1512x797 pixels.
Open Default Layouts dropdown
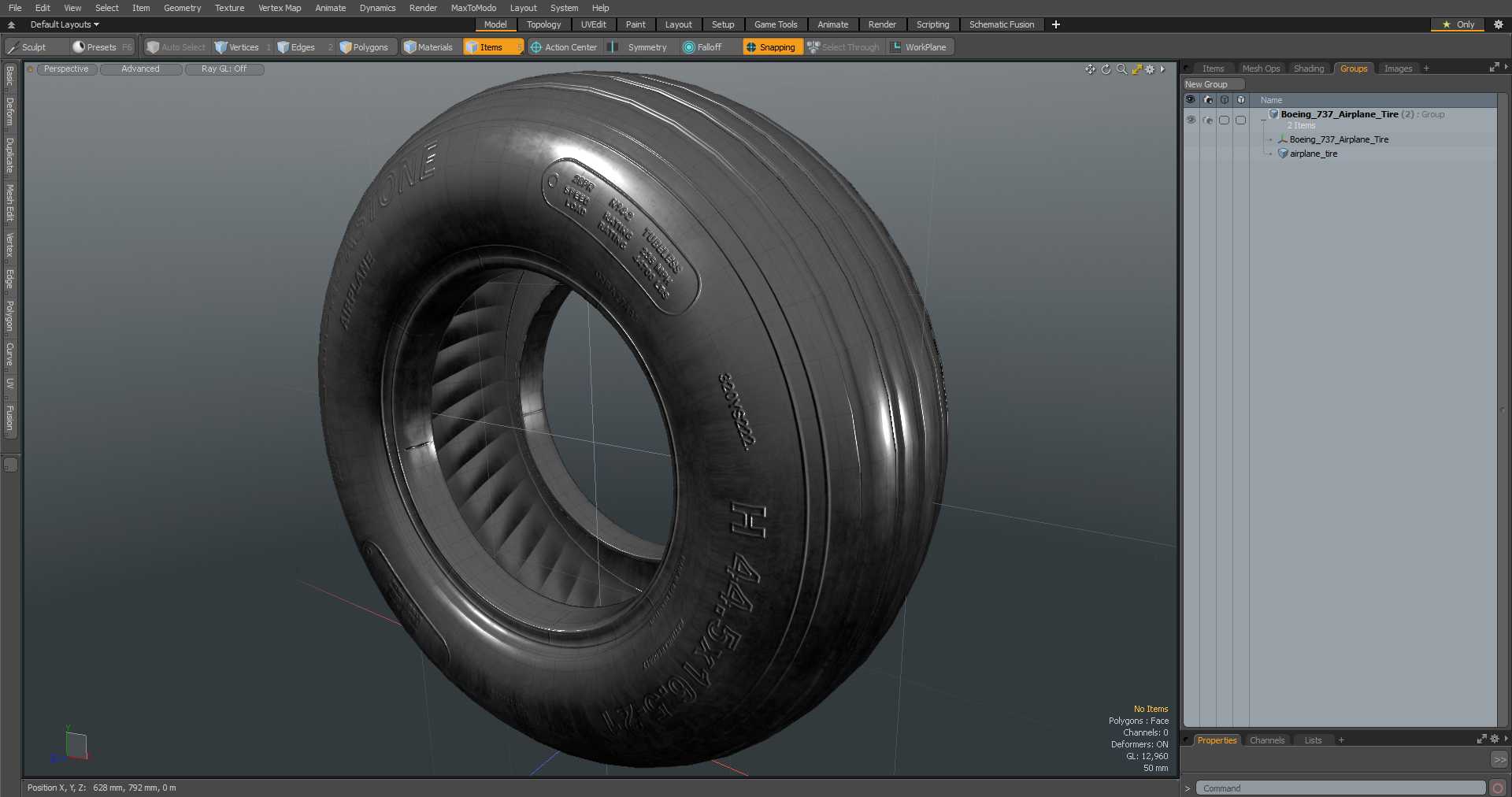click(65, 24)
